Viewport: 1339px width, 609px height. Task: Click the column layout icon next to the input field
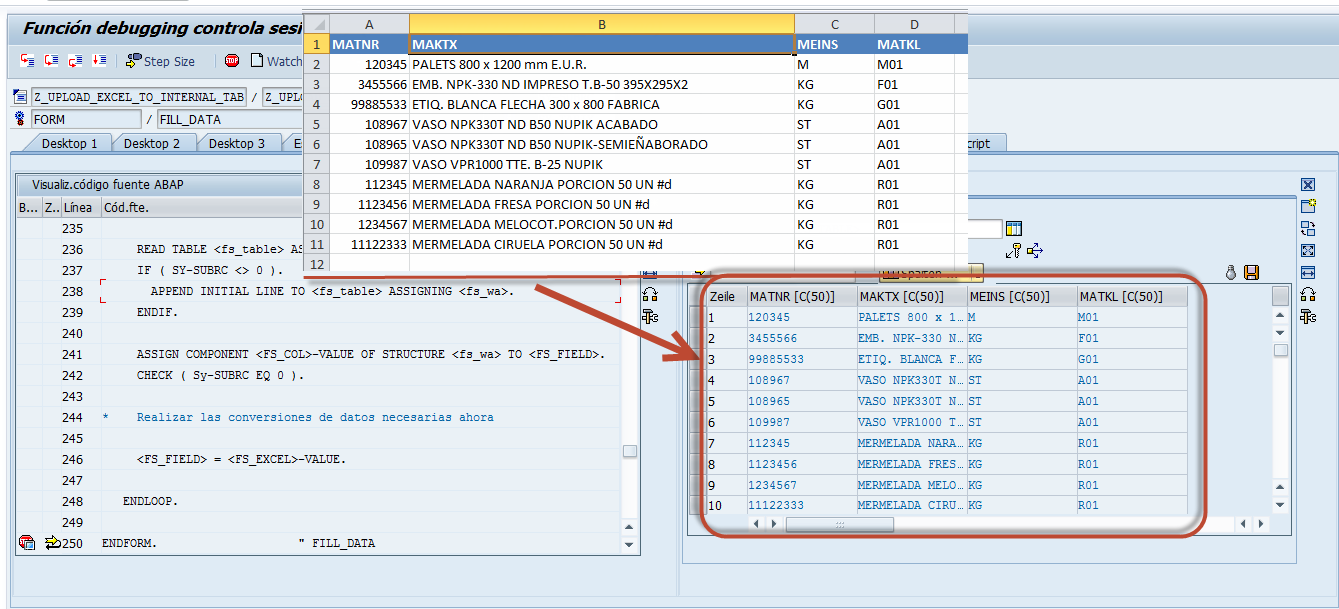click(1013, 228)
